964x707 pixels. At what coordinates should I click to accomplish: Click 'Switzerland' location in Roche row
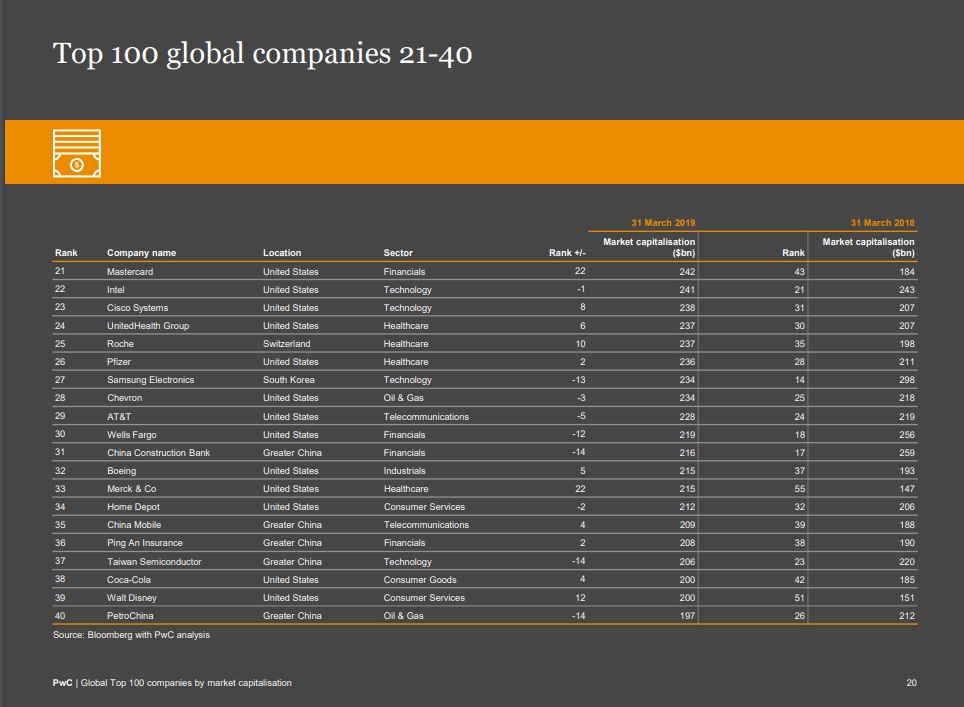pyautogui.click(x=286, y=344)
